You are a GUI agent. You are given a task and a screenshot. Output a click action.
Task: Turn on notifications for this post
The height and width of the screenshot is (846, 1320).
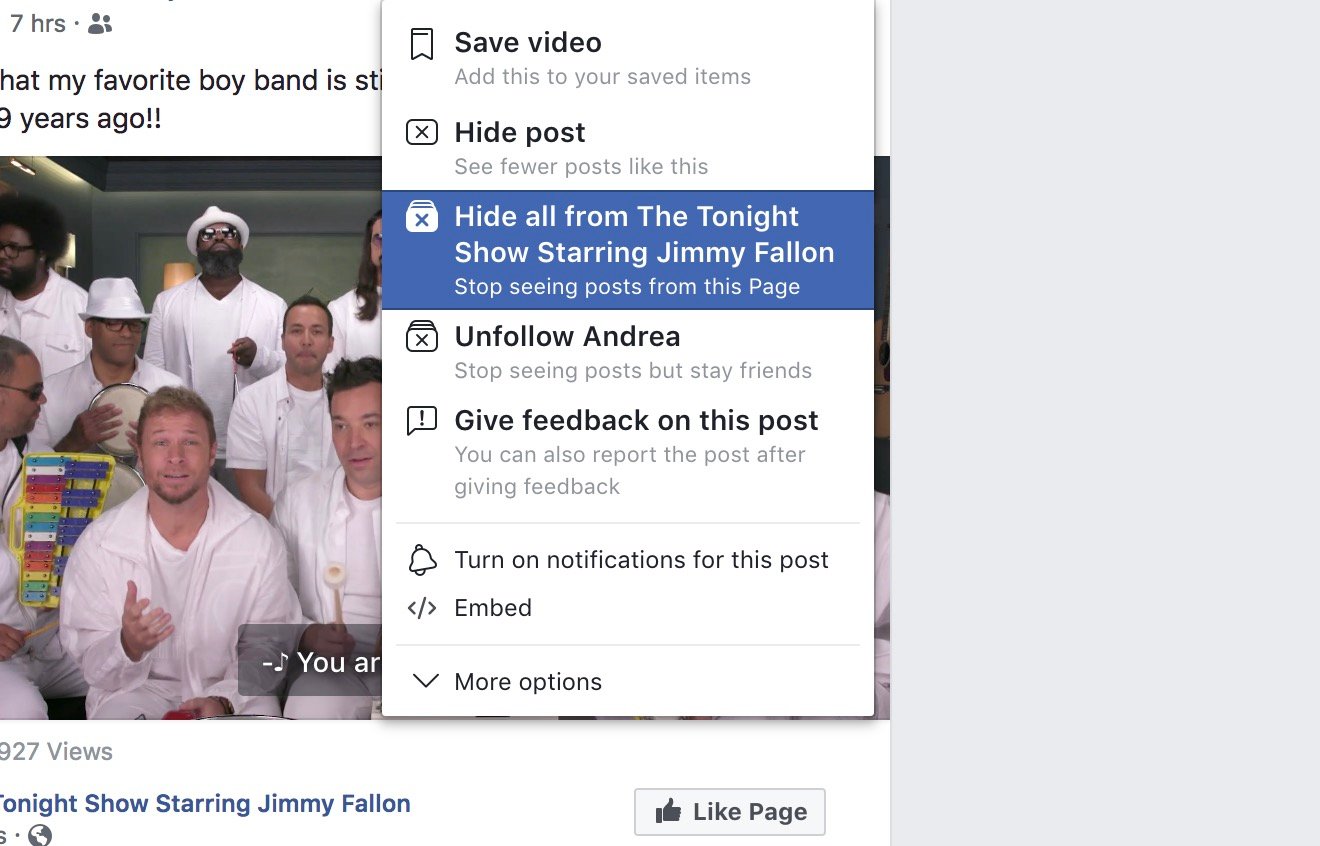click(641, 560)
